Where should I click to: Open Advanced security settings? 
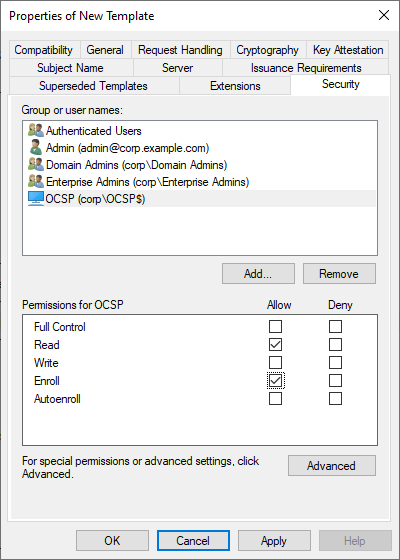tap(332, 465)
